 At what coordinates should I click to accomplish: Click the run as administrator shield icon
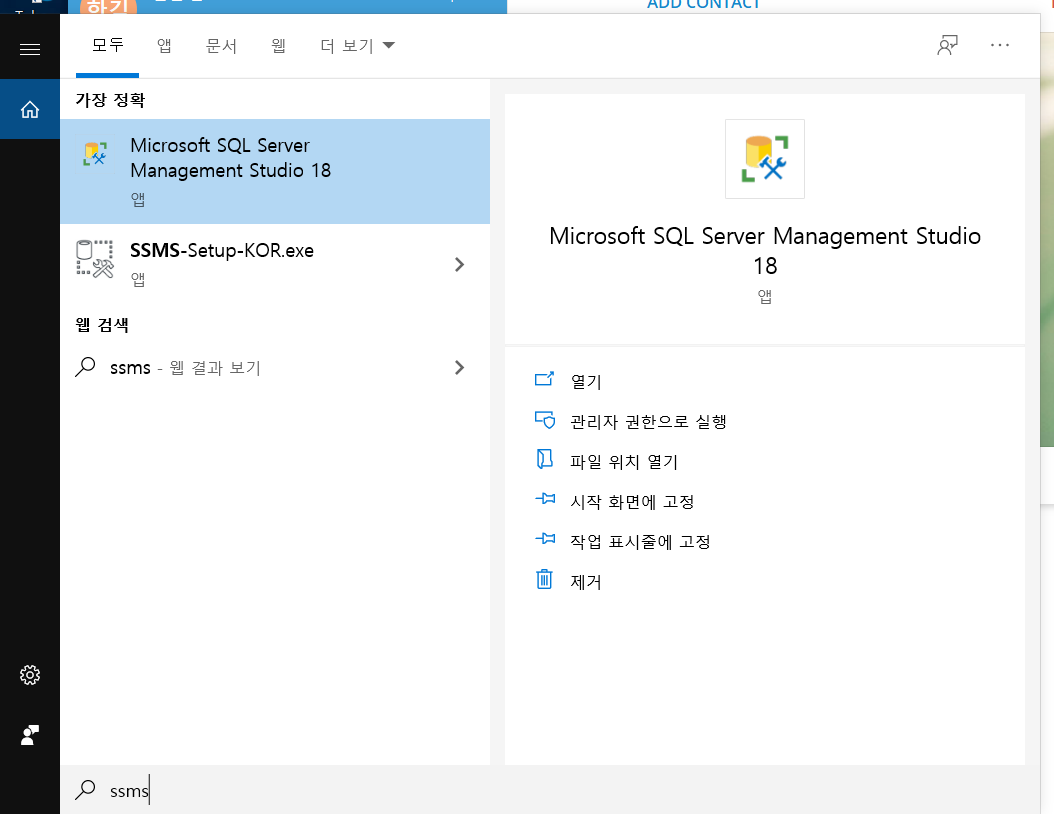click(x=544, y=419)
